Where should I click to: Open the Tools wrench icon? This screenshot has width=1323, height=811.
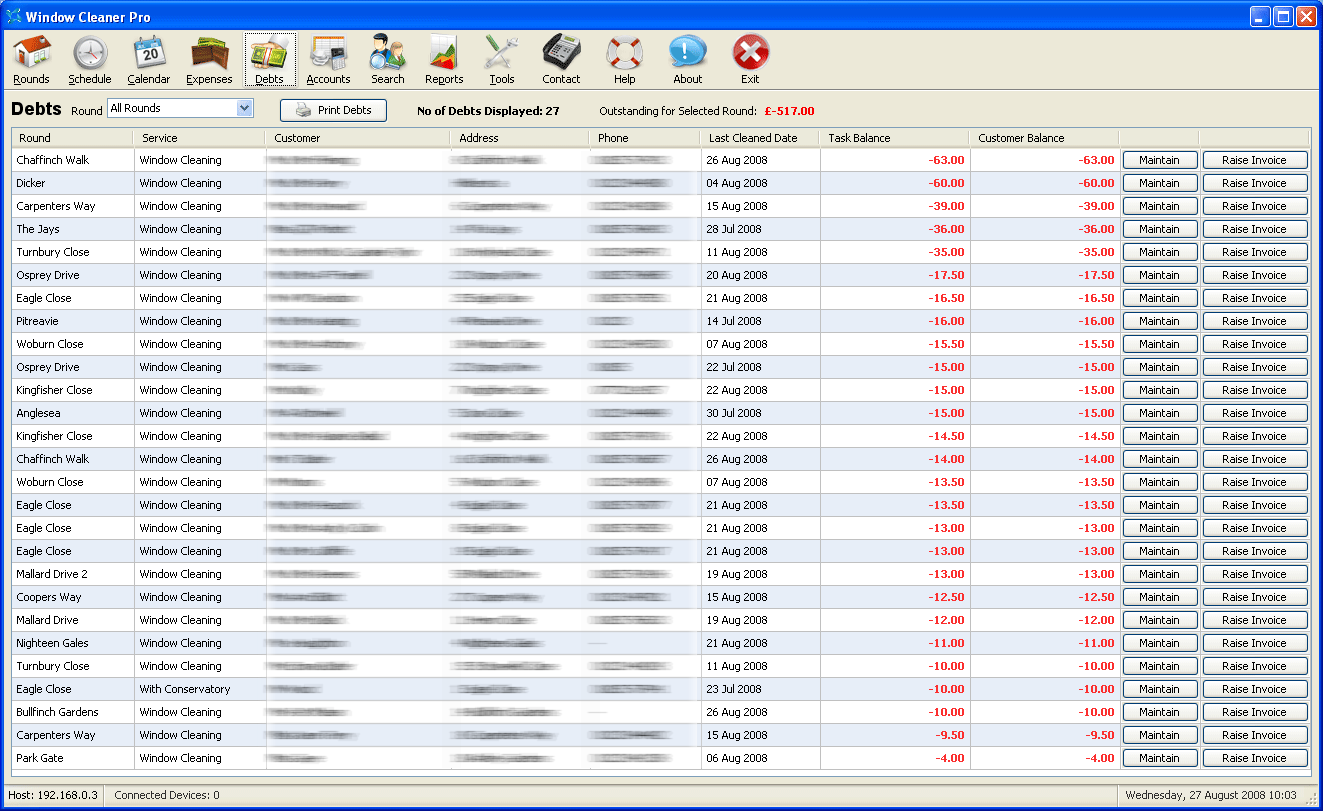pyautogui.click(x=501, y=52)
